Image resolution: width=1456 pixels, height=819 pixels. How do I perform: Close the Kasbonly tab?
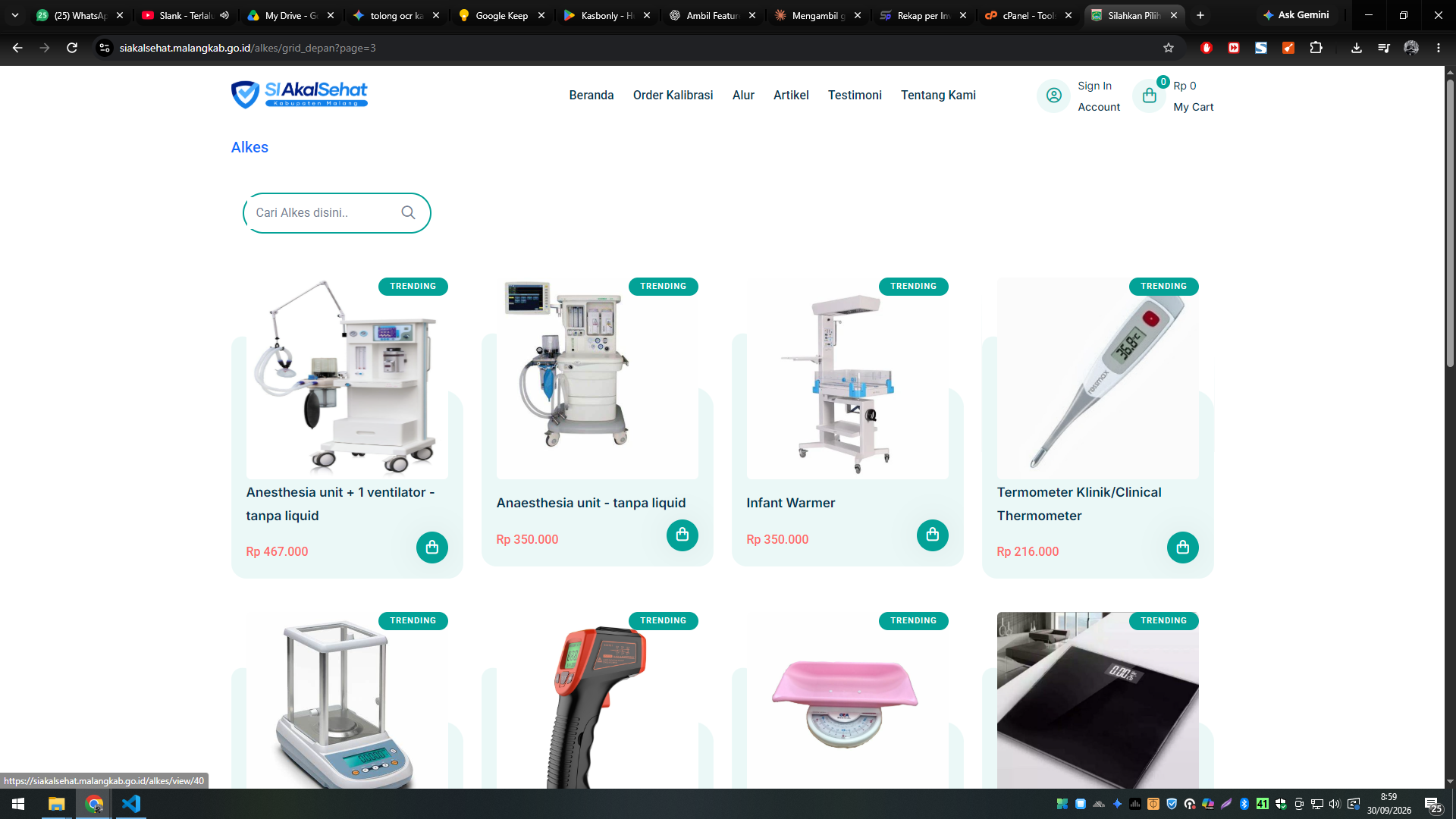point(647,15)
